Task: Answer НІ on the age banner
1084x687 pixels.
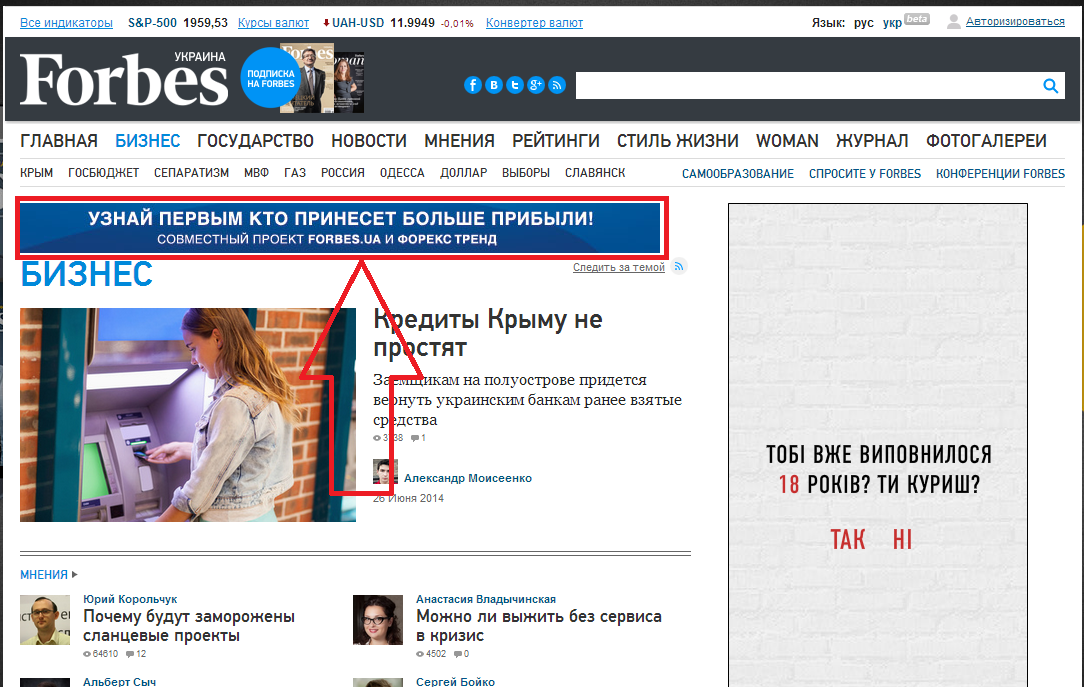Action: click(x=902, y=540)
